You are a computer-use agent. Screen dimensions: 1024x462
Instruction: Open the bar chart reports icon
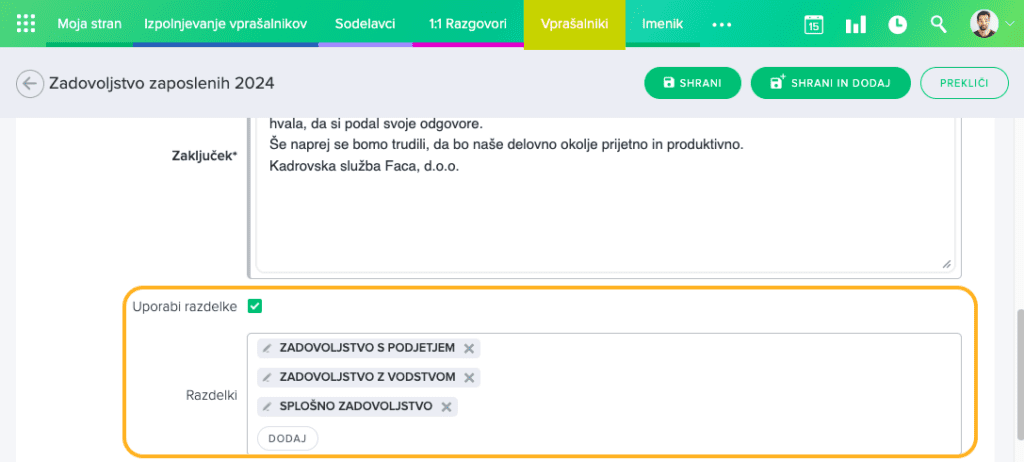[855, 25]
